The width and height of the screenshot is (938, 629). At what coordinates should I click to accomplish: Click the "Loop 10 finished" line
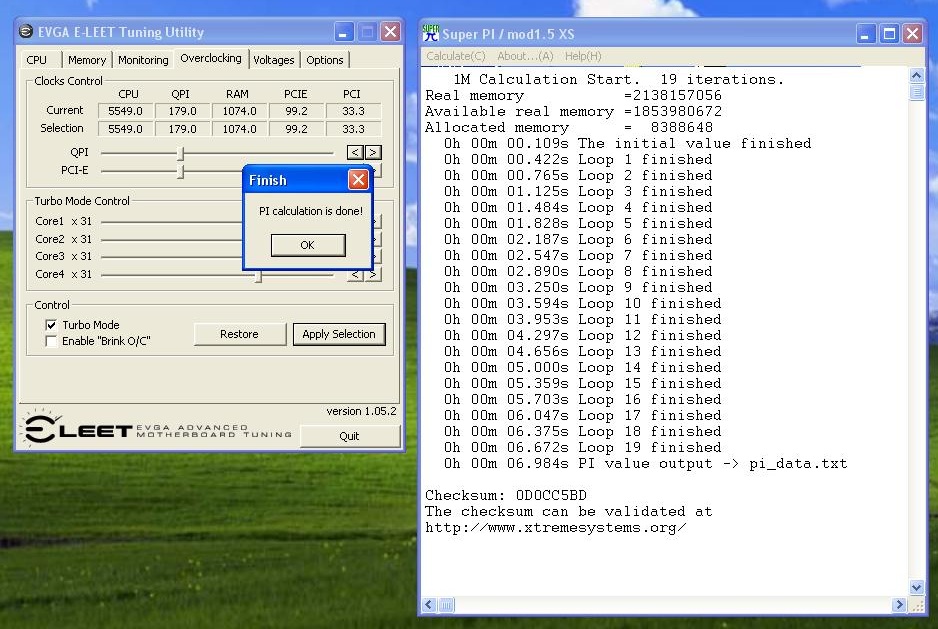(583, 303)
